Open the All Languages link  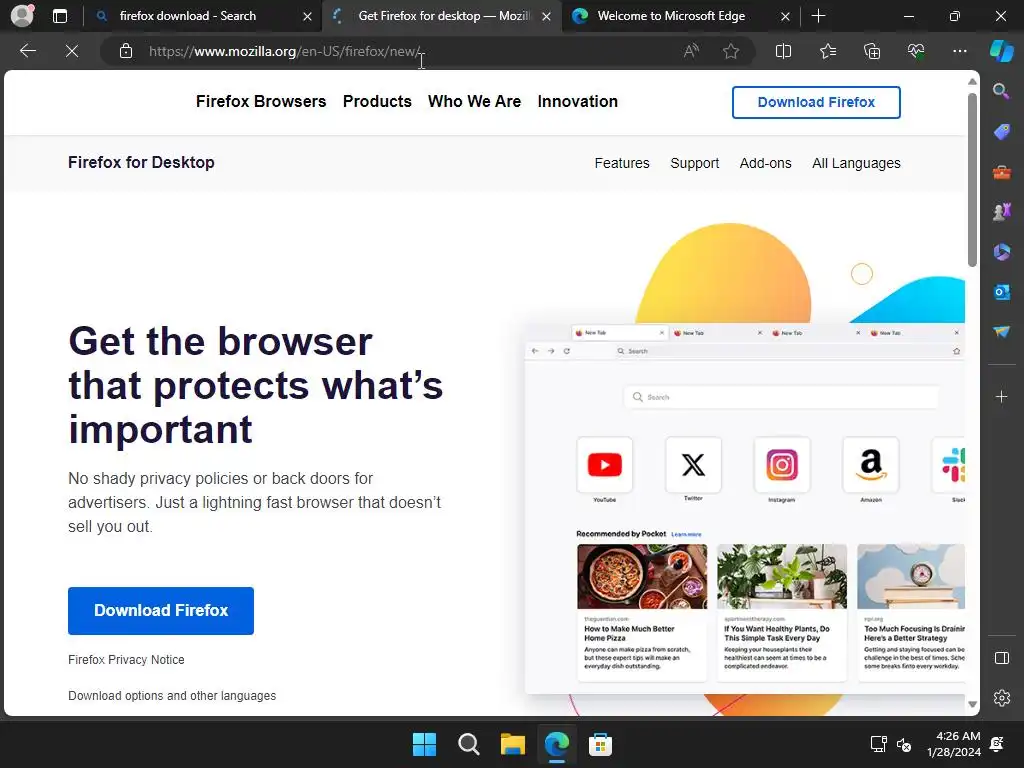tap(856, 163)
